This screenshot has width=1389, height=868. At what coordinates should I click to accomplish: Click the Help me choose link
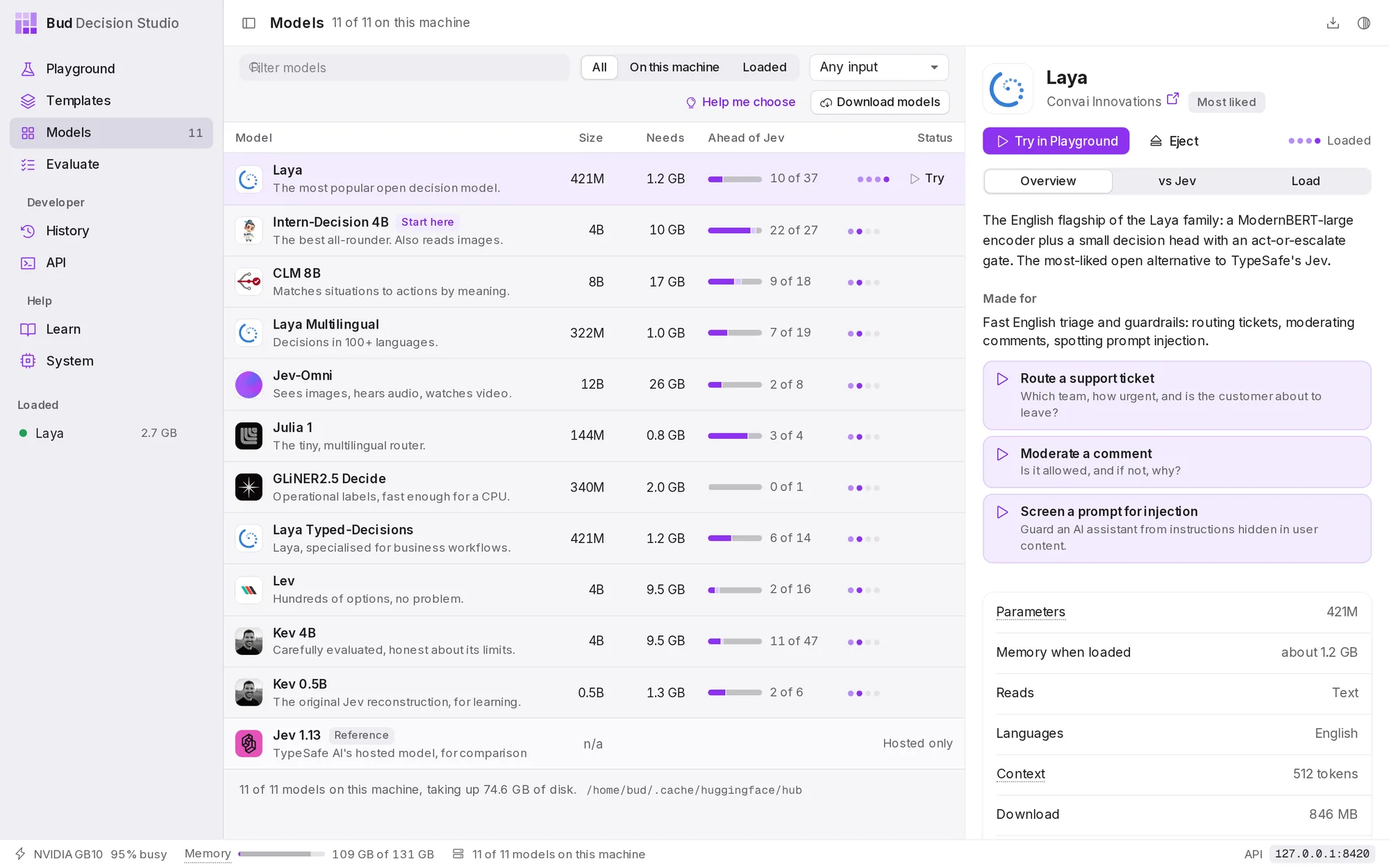740,102
